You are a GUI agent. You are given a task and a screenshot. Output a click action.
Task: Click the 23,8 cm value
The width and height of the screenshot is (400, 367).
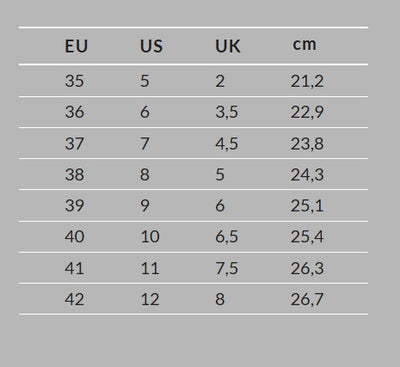pyautogui.click(x=307, y=144)
